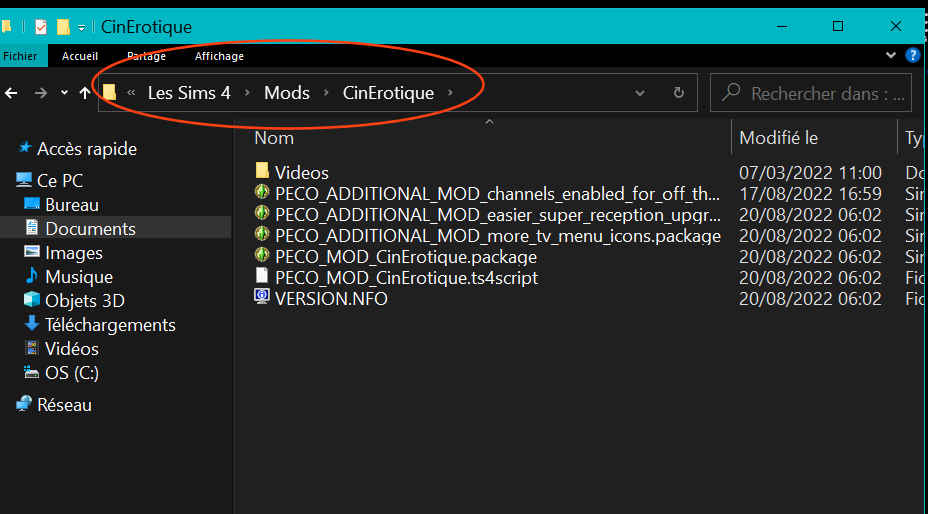
Task: Select PECO_MOD_CinErotique.package file
Action: (x=406, y=257)
